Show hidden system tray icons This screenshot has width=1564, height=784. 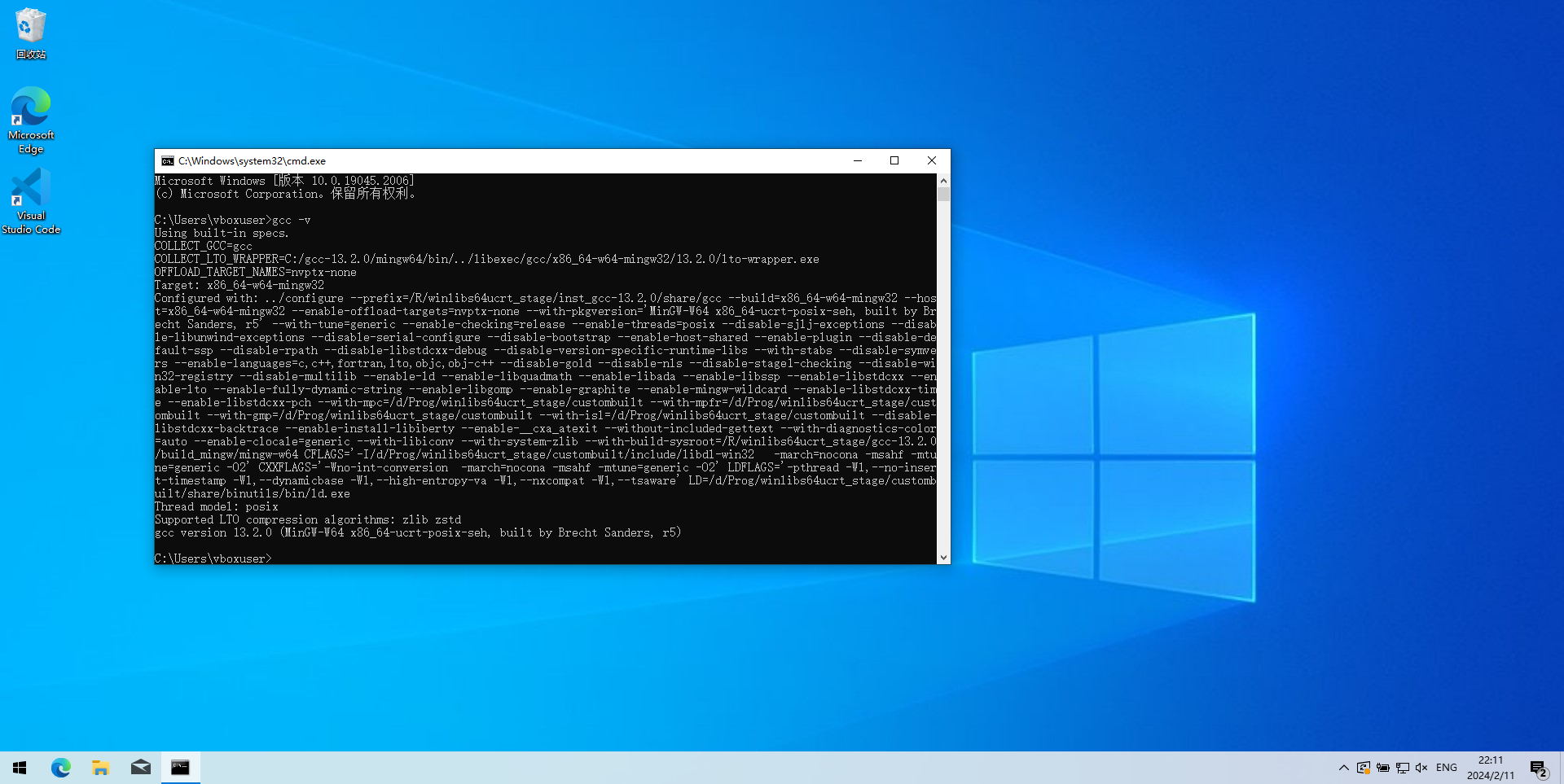1344,768
